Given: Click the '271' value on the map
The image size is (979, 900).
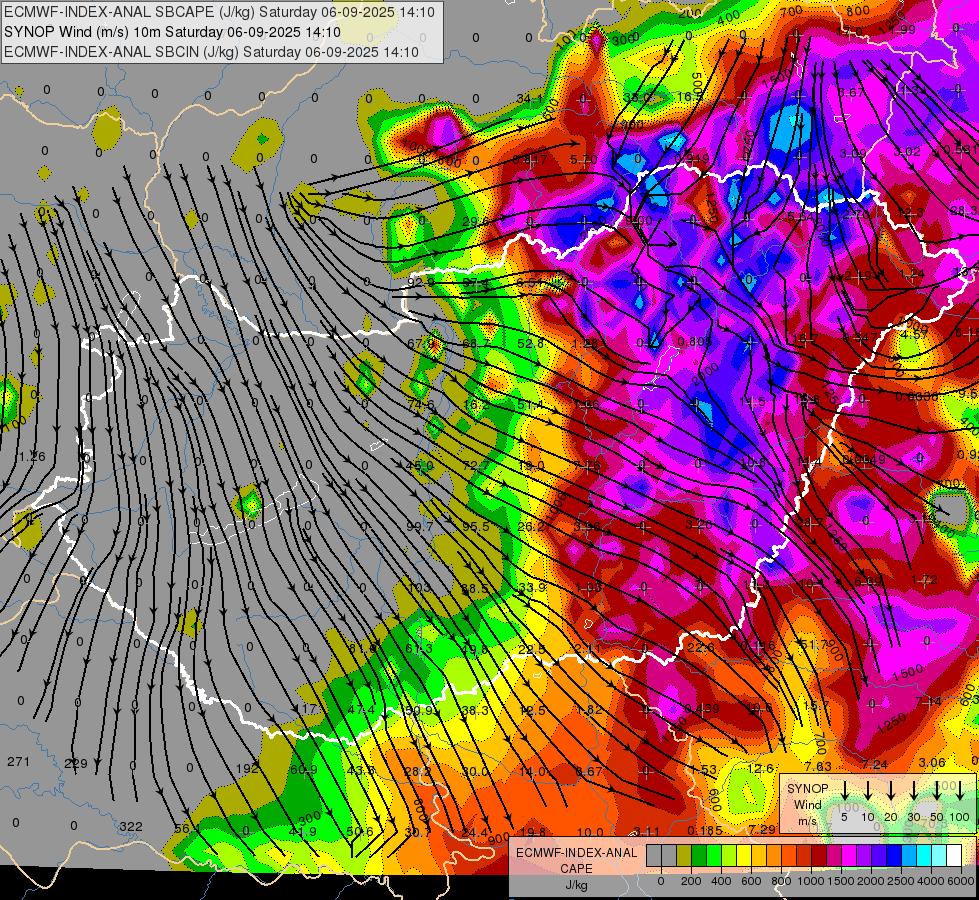Looking at the screenshot, I should (18, 761).
